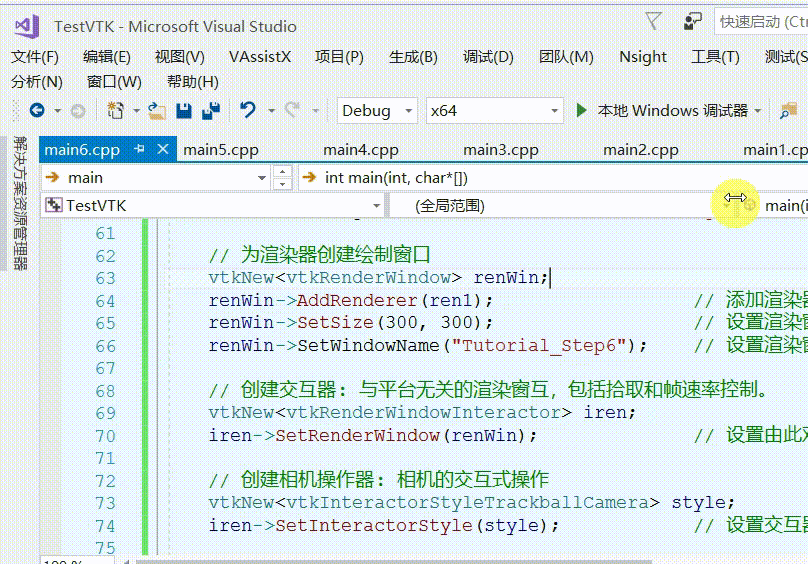Switch to the main5.cpp tab
The height and width of the screenshot is (564, 808).
click(221, 150)
